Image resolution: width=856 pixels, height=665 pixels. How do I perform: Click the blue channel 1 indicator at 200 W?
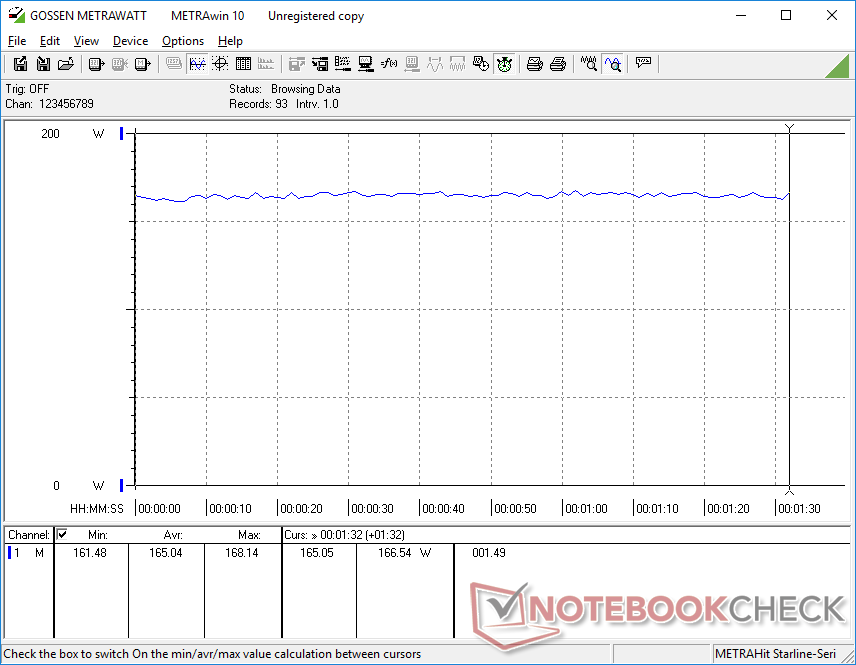(x=121, y=133)
